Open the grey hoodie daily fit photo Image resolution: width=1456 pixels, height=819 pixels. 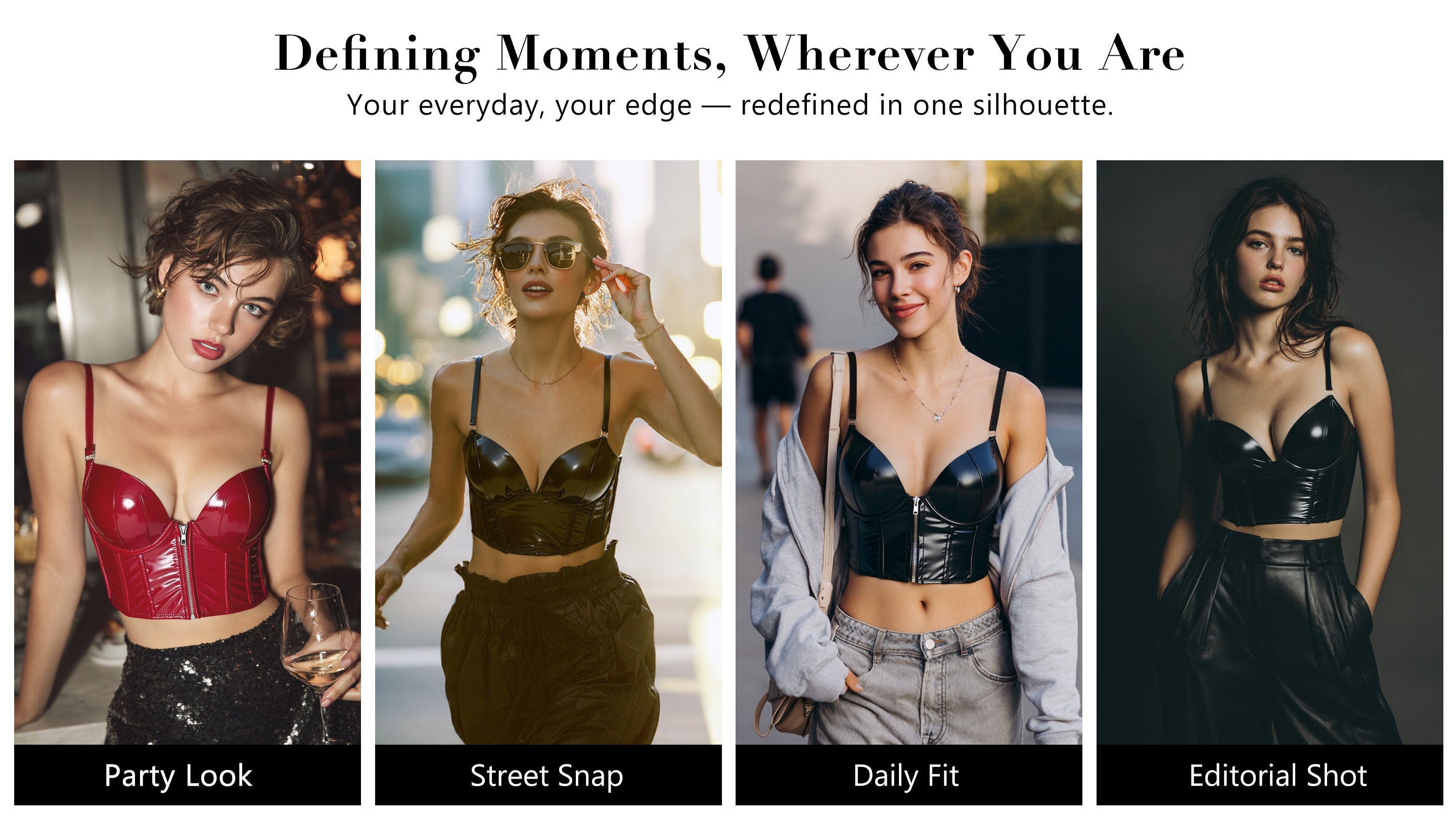[908, 452]
